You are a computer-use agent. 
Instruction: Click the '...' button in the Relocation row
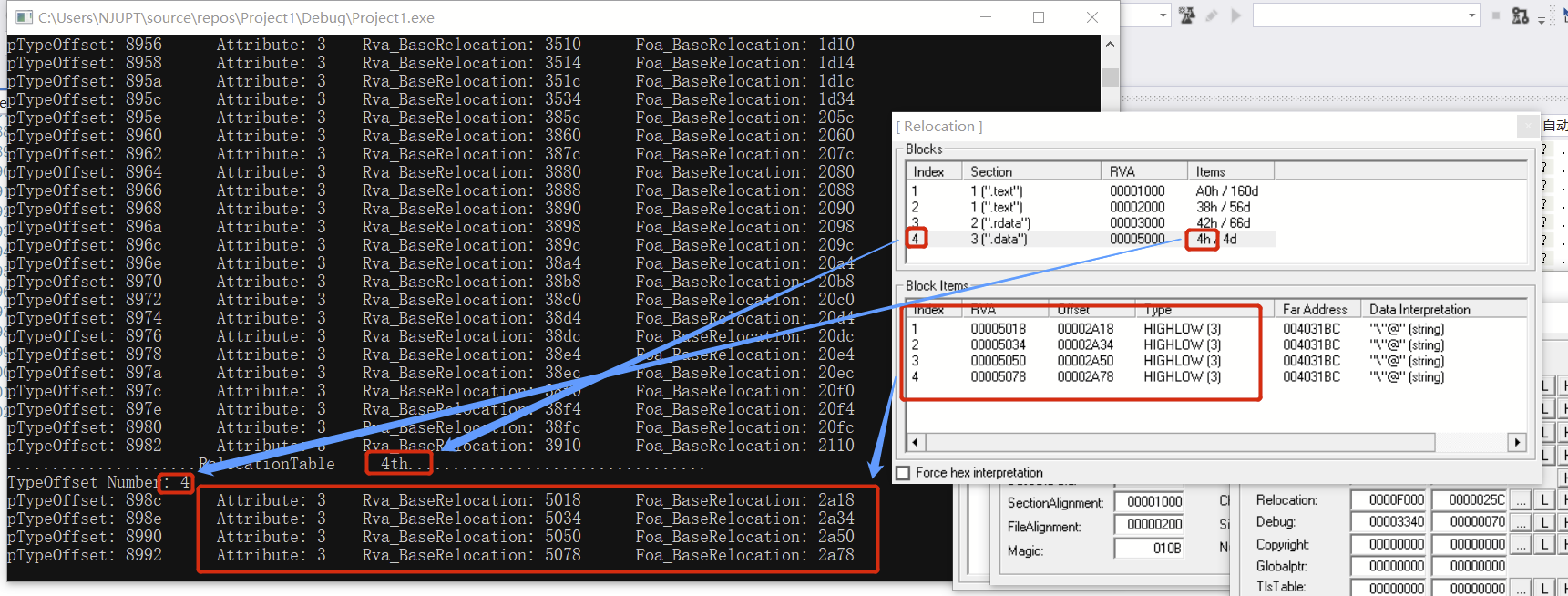[1521, 500]
